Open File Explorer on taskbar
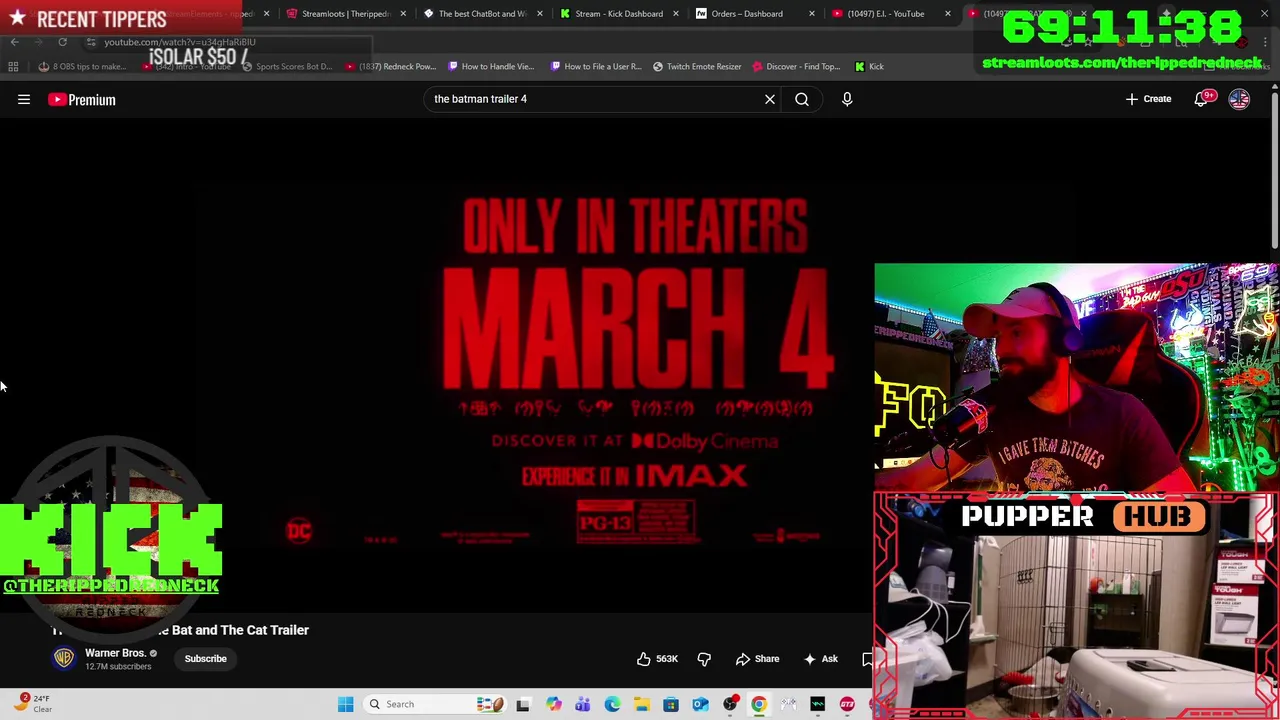This screenshot has width=1280, height=720. pyautogui.click(x=641, y=704)
